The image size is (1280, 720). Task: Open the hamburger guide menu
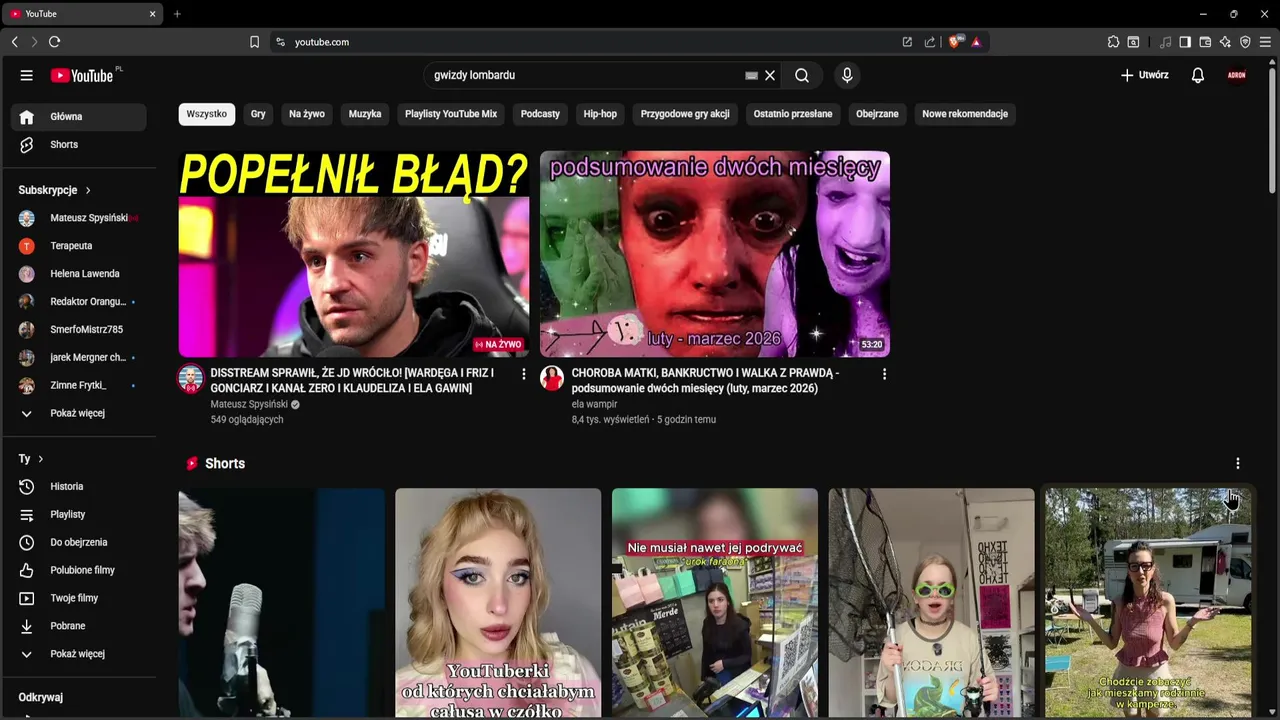point(27,75)
